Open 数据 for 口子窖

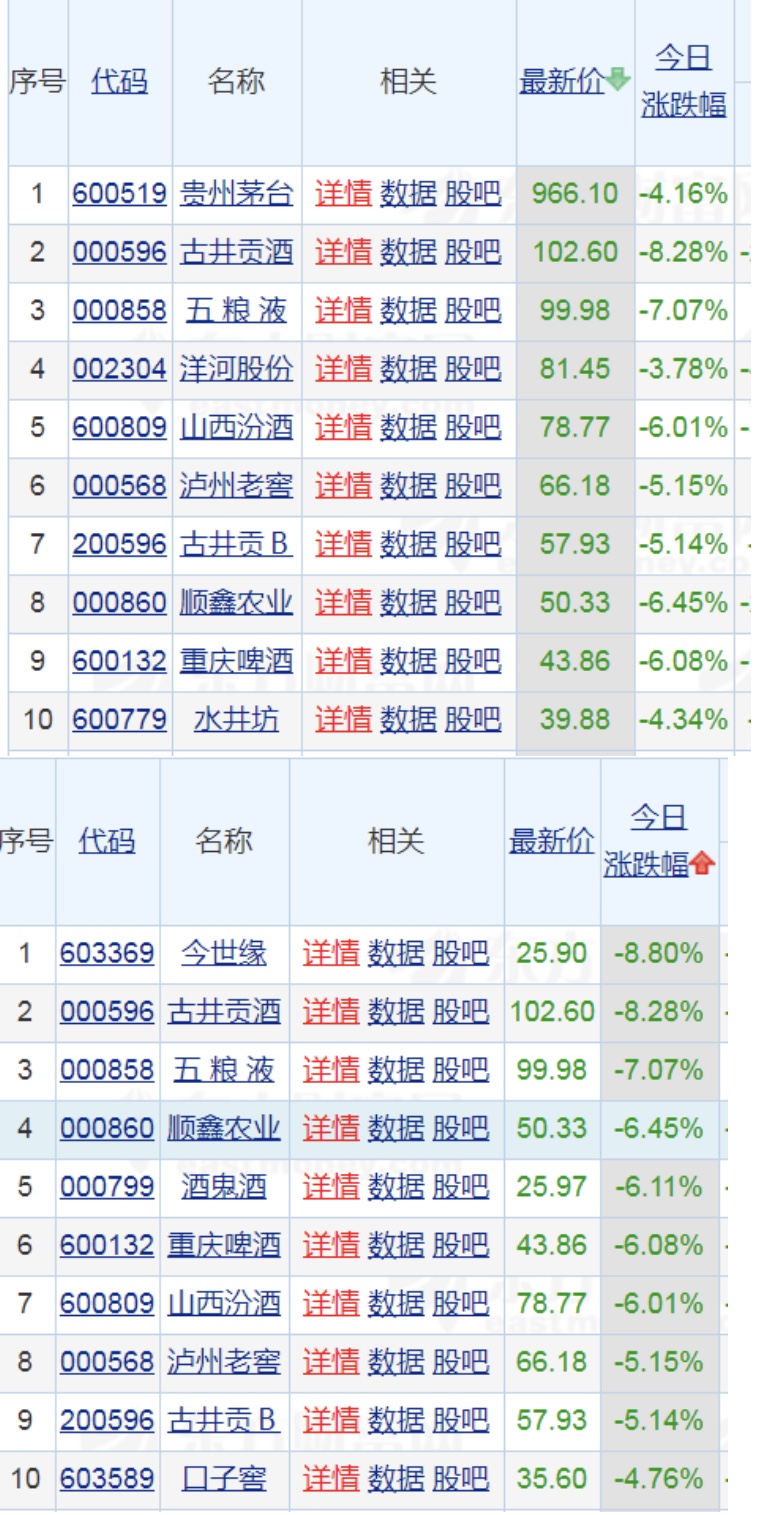pos(396,1478)
